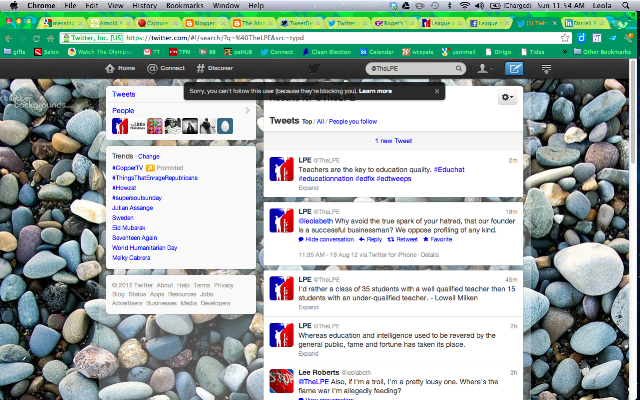Open the # Discover section
Image resolution: width=640 pixels, height=400 pixels.
point(215,68)
